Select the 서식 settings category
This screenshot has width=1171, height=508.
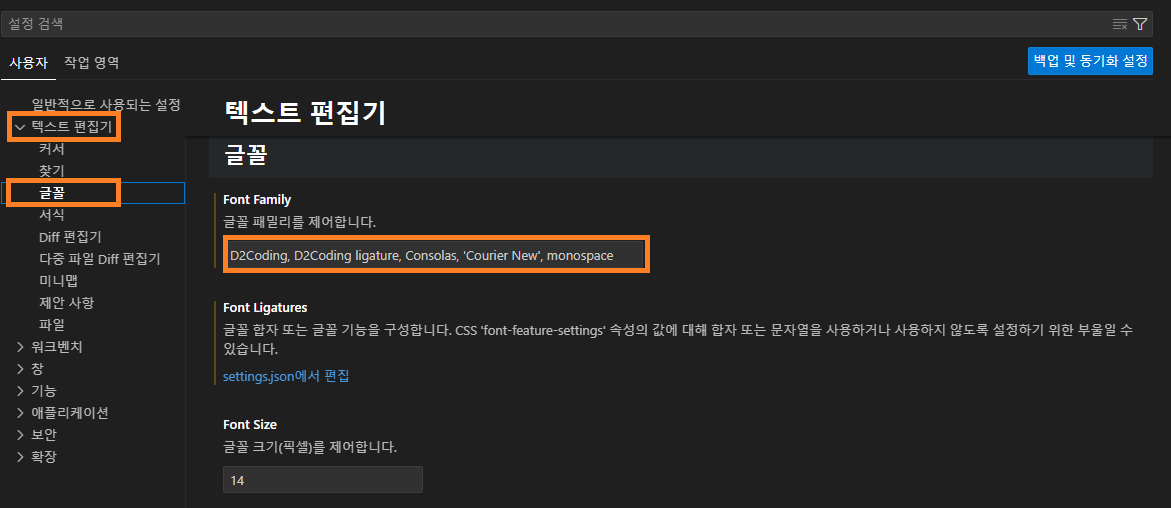(52, 215)
